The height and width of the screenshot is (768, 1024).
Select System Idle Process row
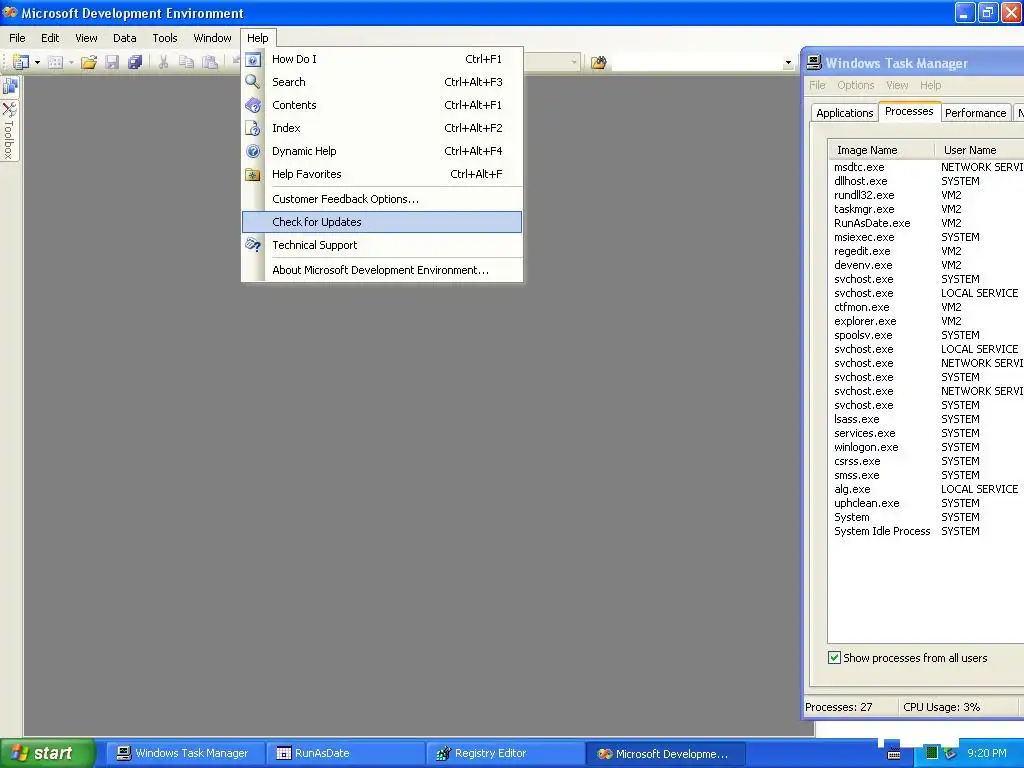(x=926, y=532)
